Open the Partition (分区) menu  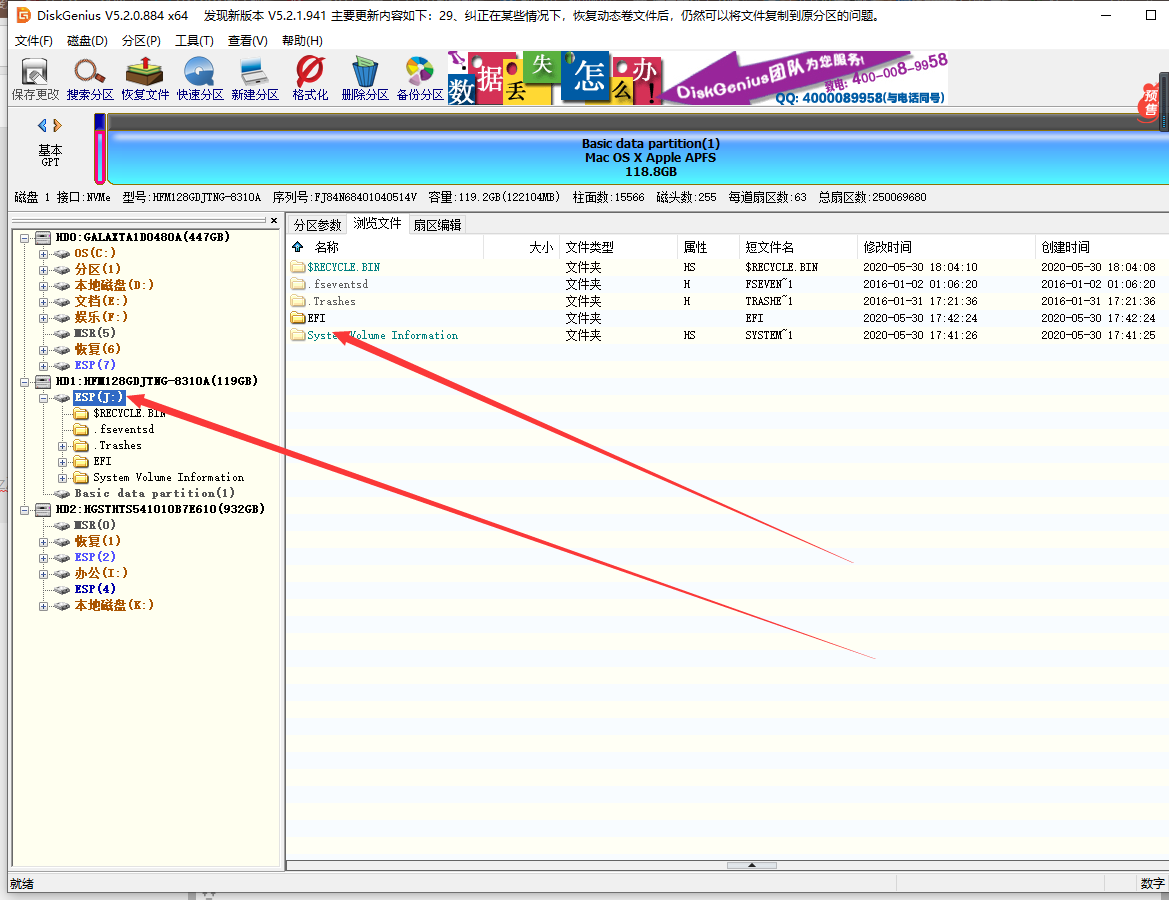point(141,41)
